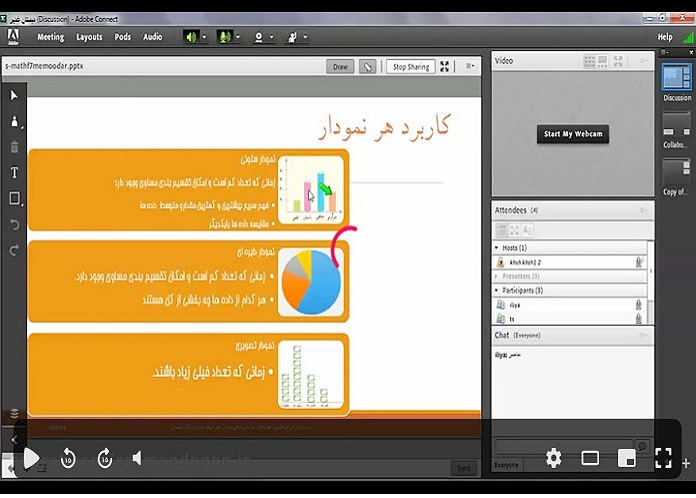Screen dimensions: 696x498
Task: Mute the speaker icon in menu bar
Action: tap(191, 37)
